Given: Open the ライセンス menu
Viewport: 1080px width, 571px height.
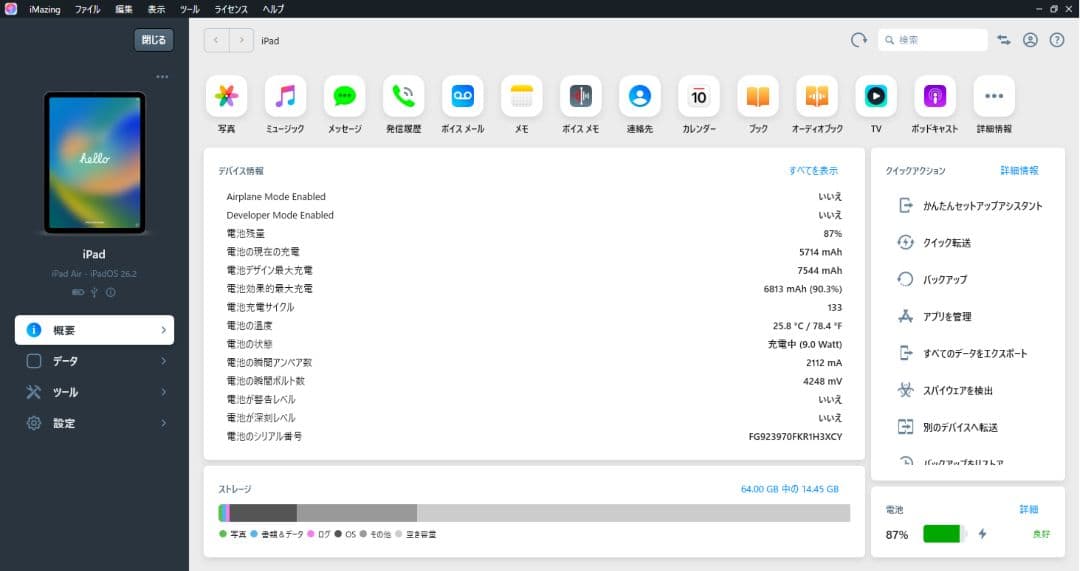Looking at the screenshot, I should 231,9.
